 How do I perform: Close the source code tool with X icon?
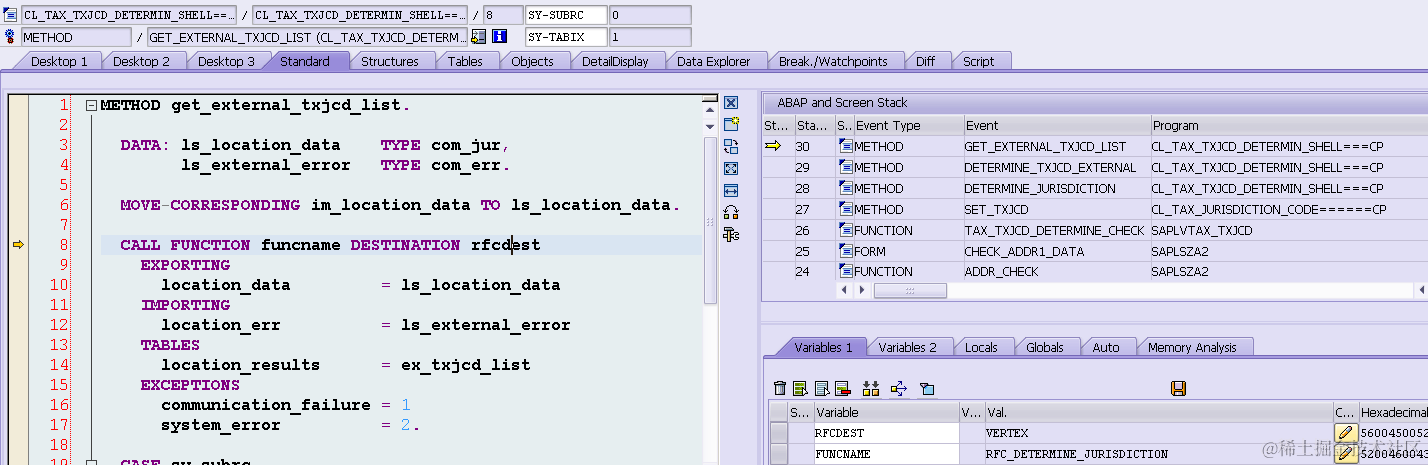point(731,103)
